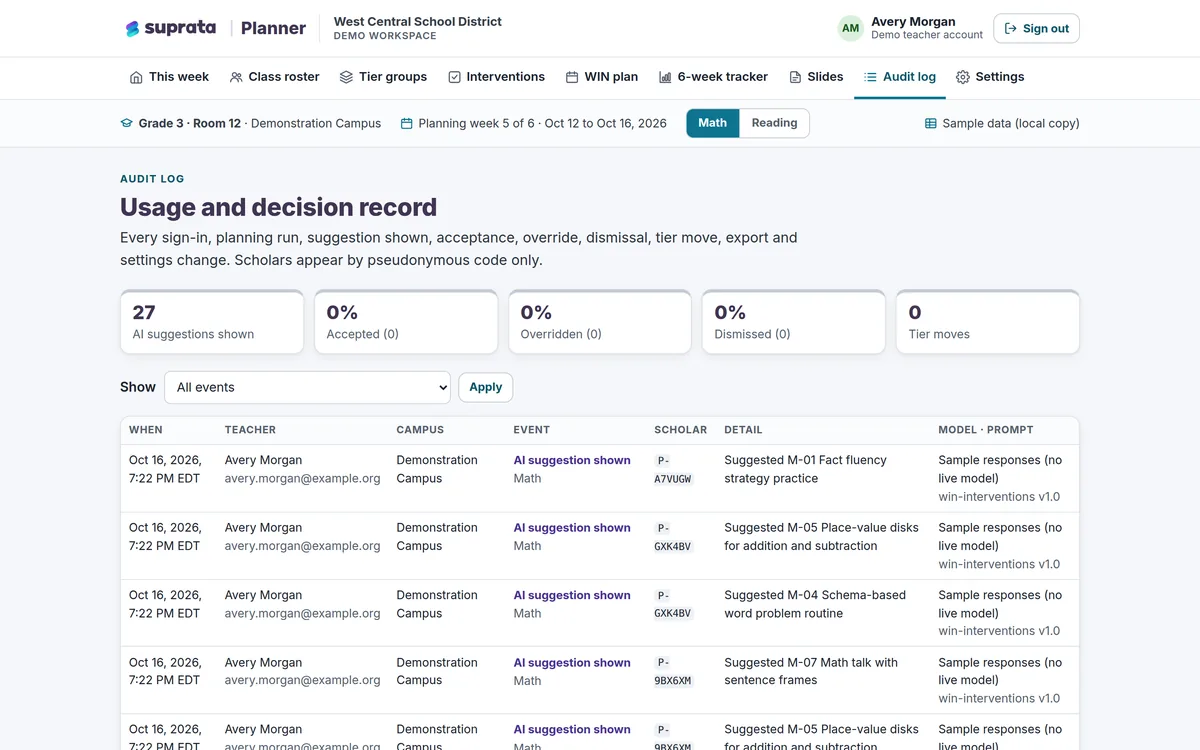Screen dimensions: 1200x750
Task: Open the Slides tab
Action: pyautogui.click(x=816, y=77)
